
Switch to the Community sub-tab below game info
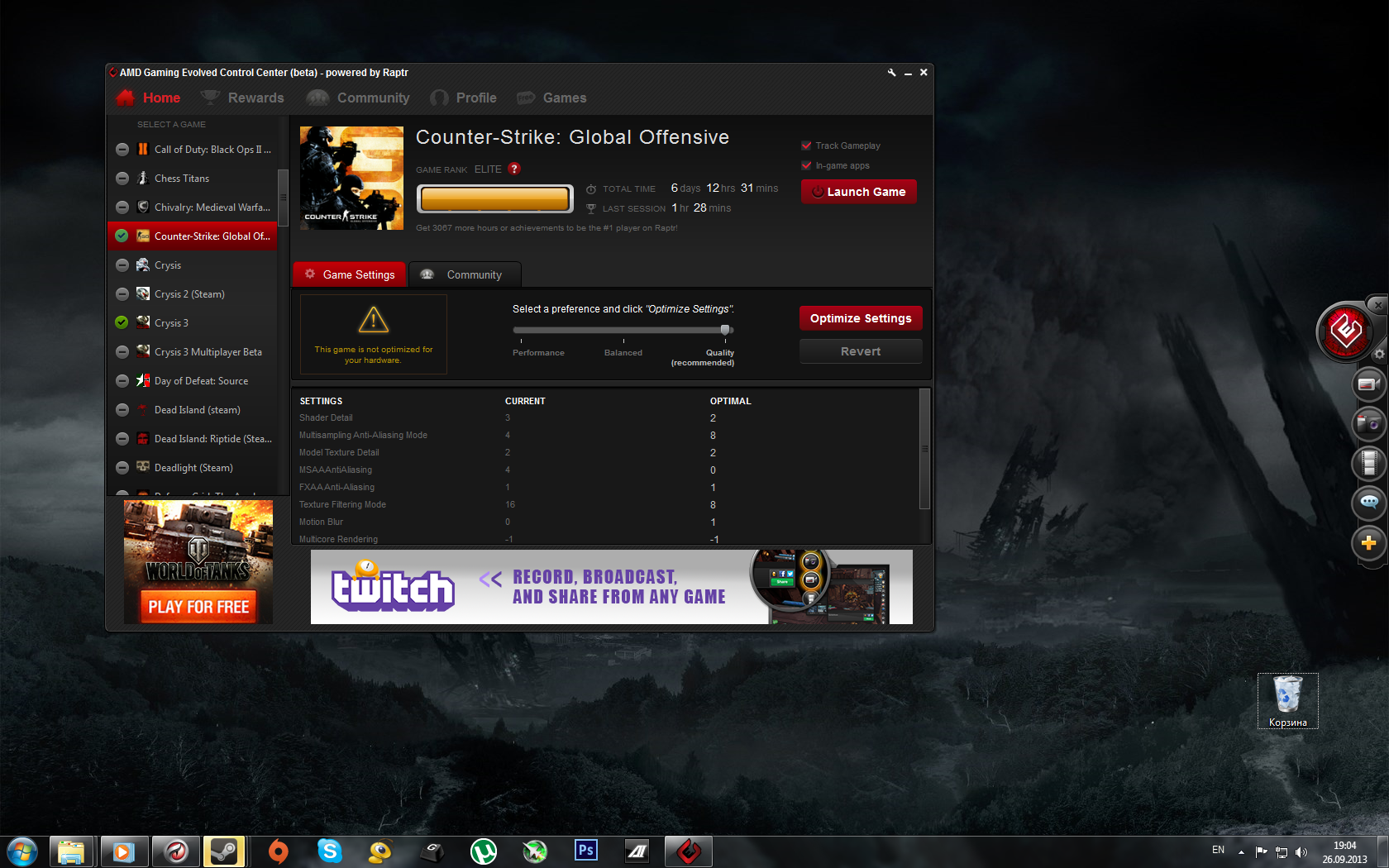tap(465, 274)
